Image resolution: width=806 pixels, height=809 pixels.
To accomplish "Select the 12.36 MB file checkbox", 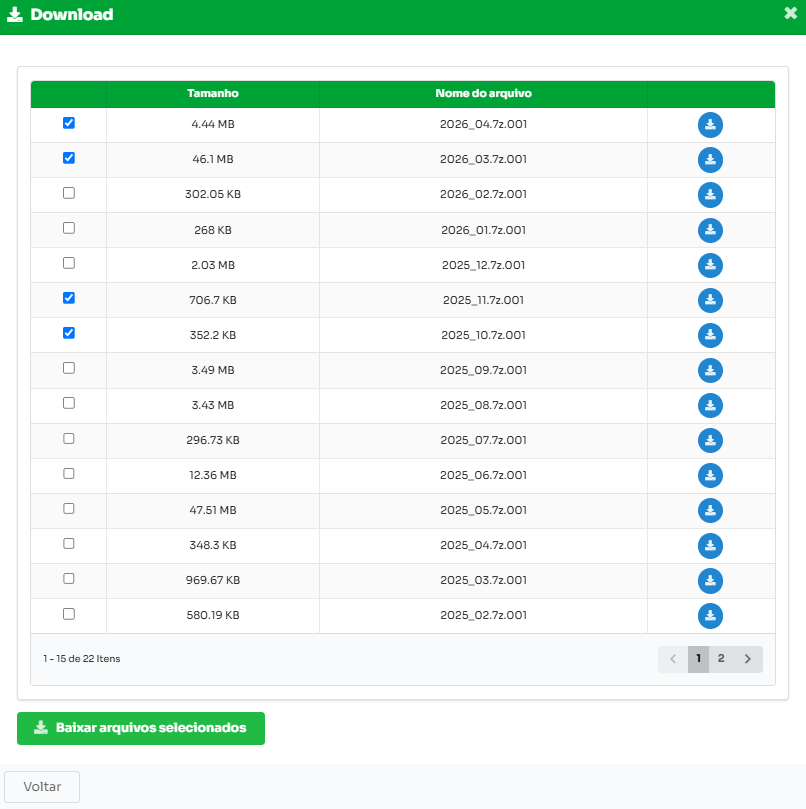I will click(69, 474).
